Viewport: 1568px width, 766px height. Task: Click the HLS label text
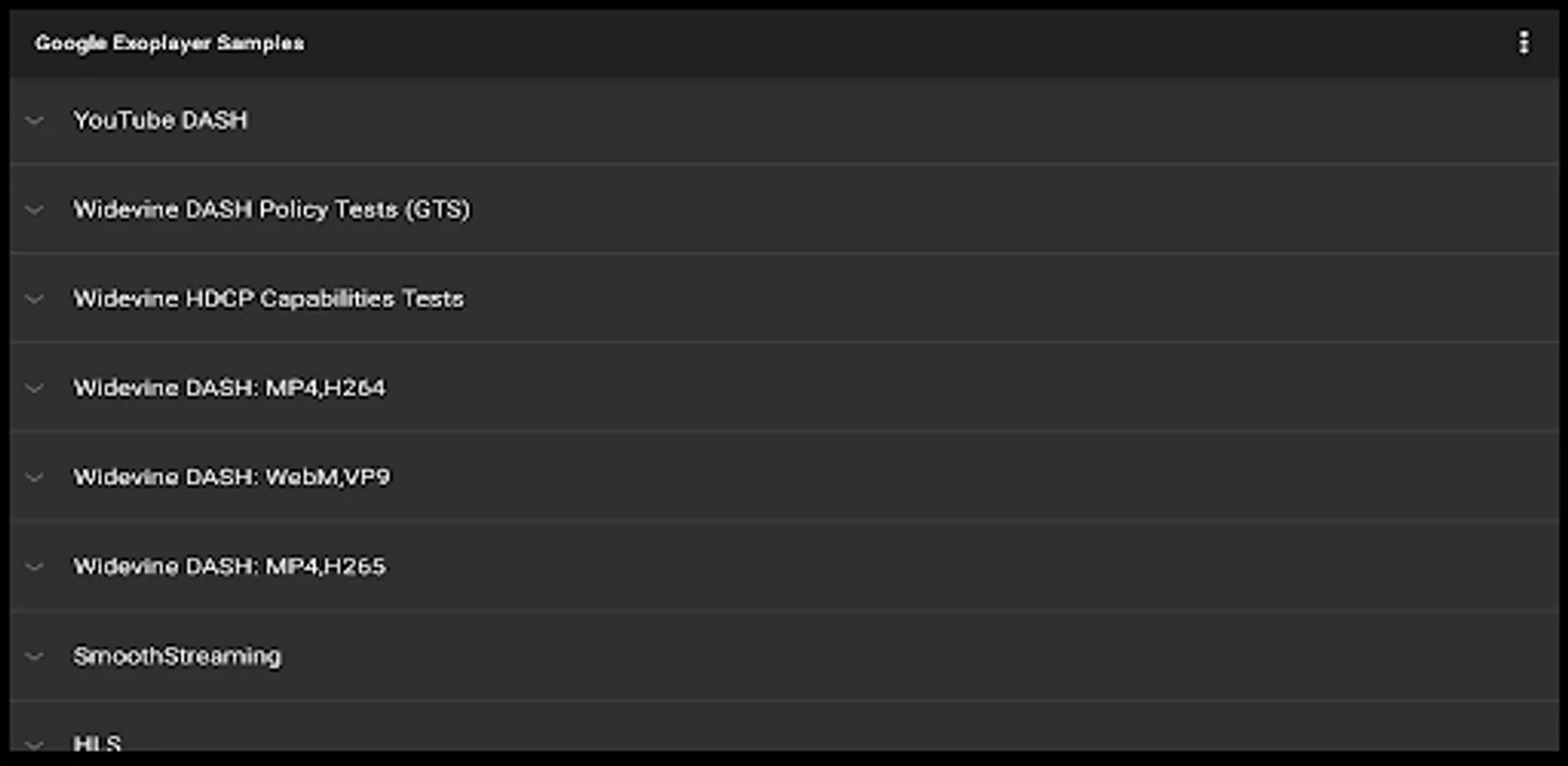[97, 744]
